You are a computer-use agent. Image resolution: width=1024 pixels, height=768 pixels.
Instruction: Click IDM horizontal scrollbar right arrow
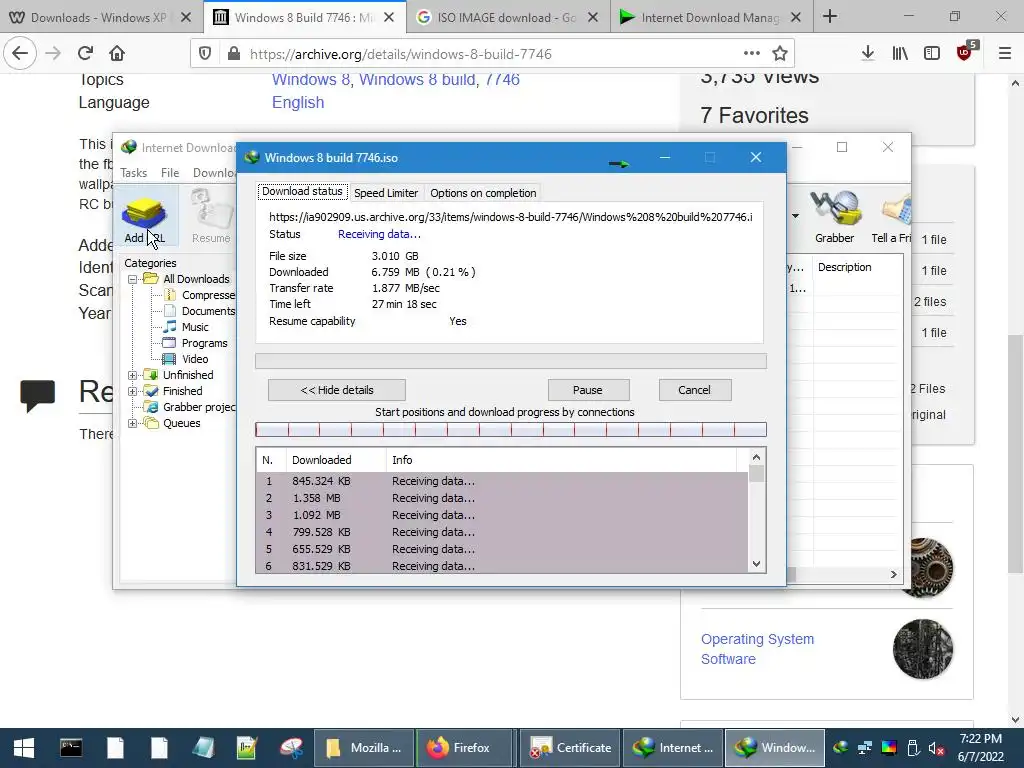[893, 574]
